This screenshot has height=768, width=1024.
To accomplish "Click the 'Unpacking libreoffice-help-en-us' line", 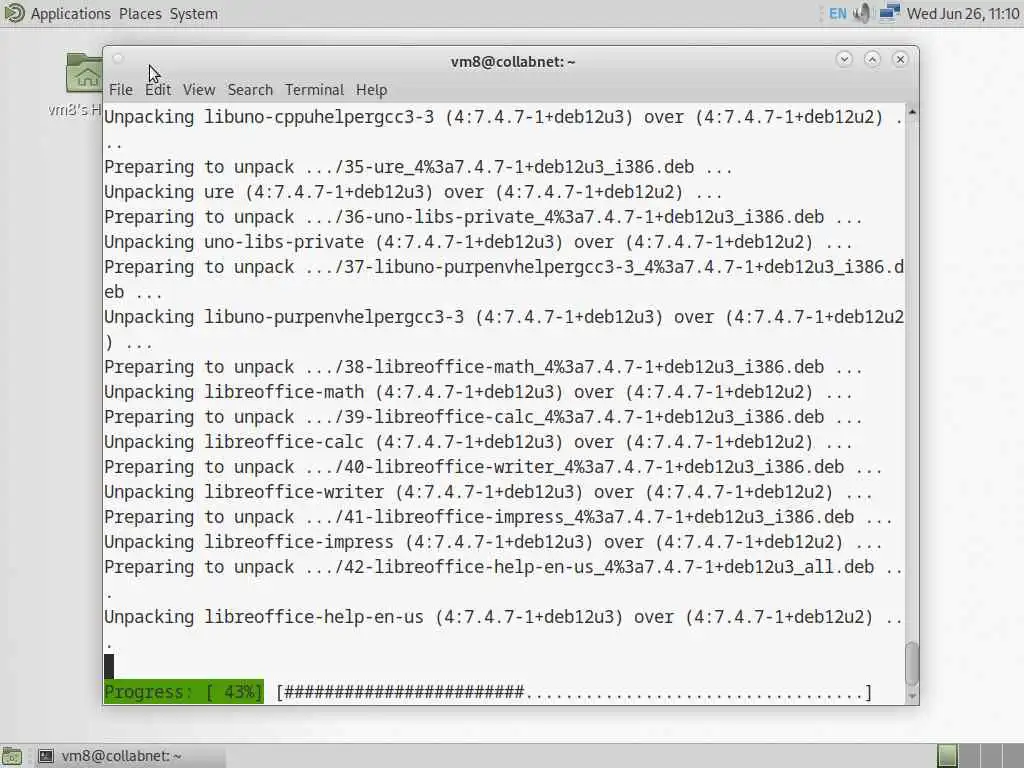I will click(504, 630).
